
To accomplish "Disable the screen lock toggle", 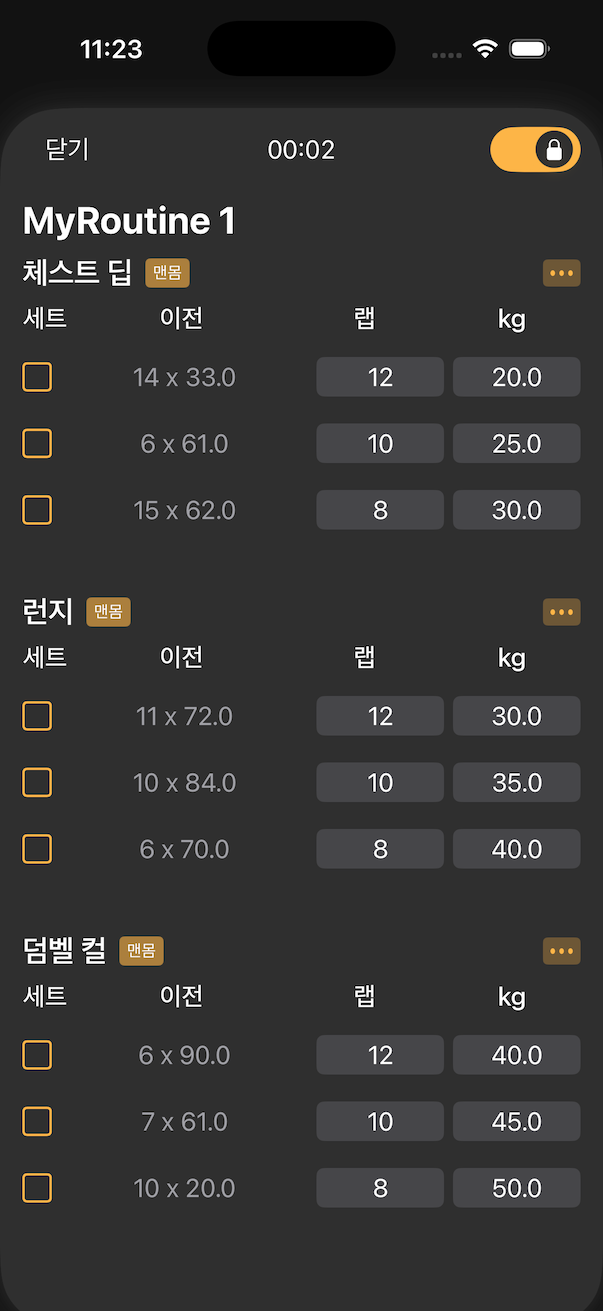I will (x=535, y=149).
